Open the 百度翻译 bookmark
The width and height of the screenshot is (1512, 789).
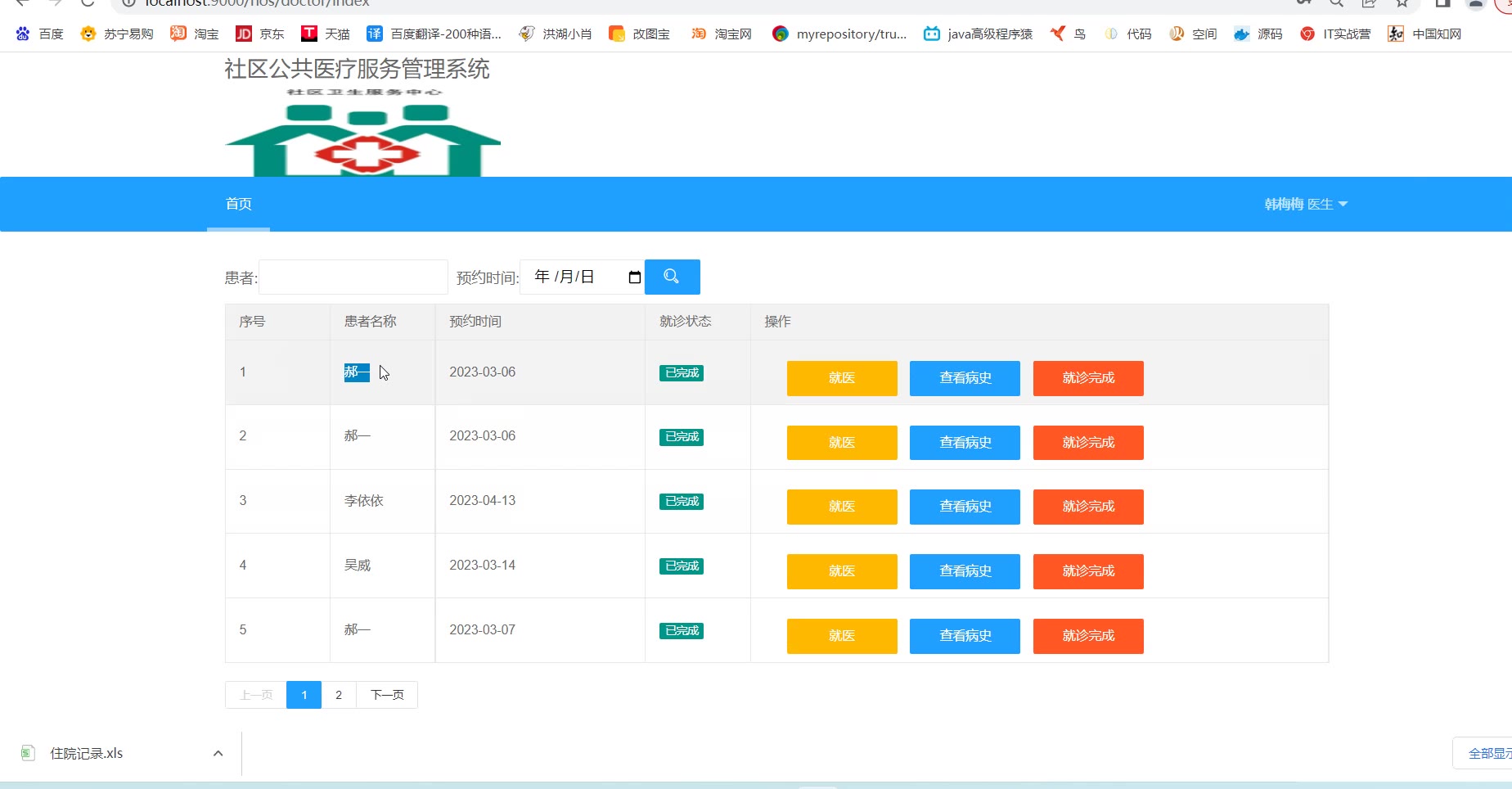434,34
